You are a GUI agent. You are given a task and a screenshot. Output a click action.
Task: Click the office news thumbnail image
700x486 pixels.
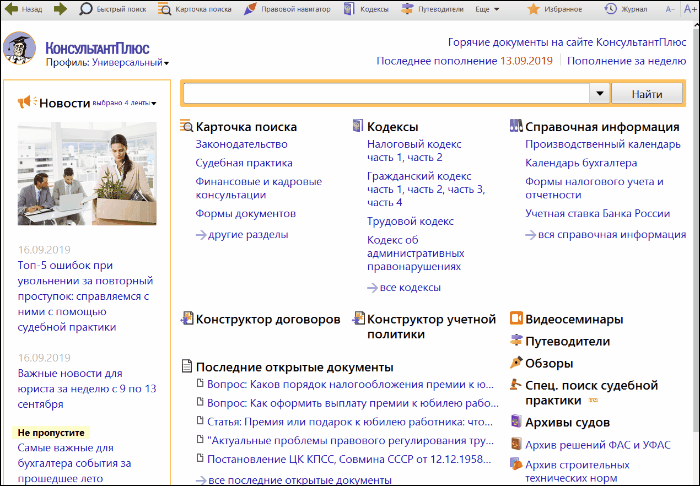[87, 174]
